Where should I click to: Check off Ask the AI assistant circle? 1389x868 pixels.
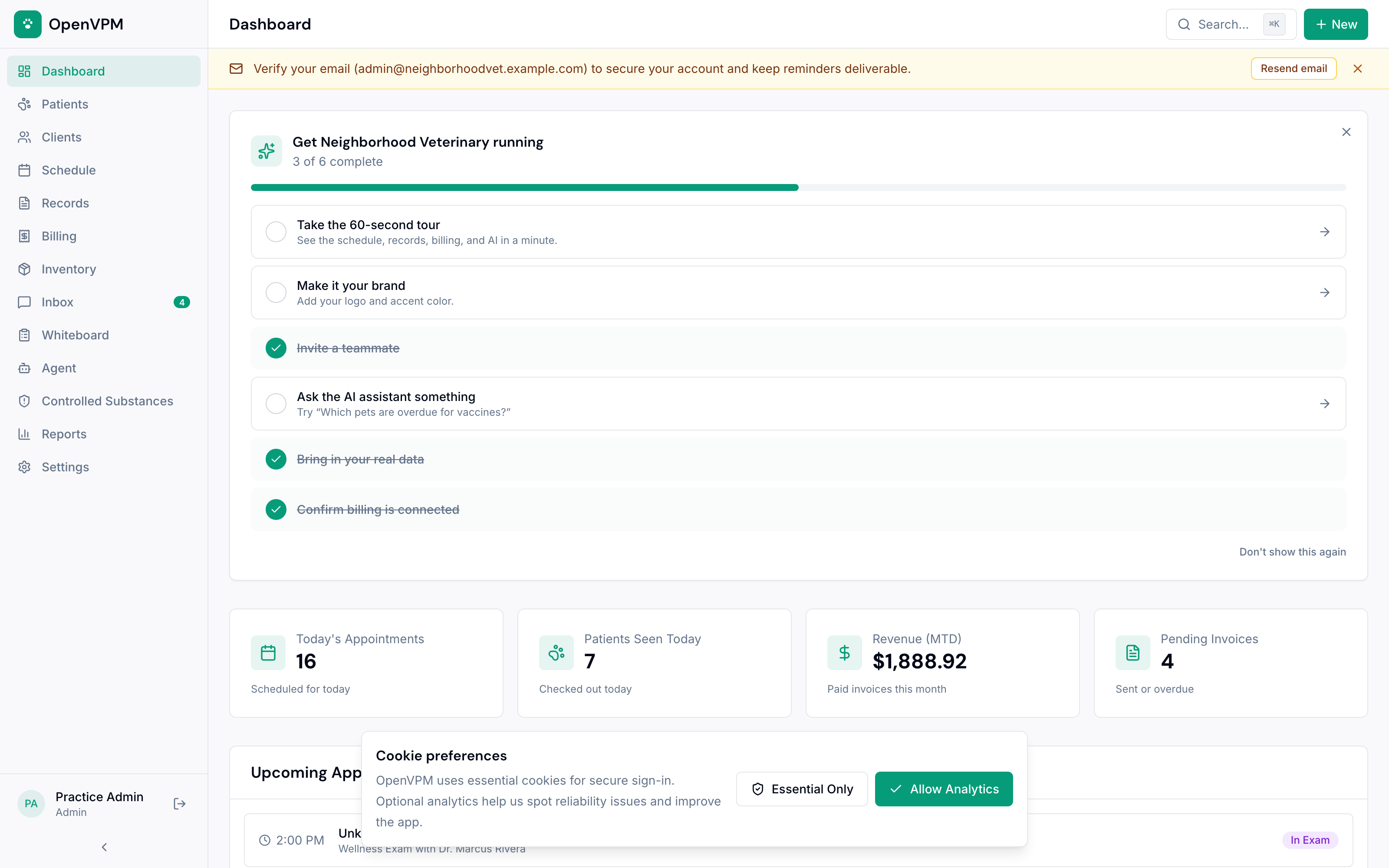click(x=276, y=404)
